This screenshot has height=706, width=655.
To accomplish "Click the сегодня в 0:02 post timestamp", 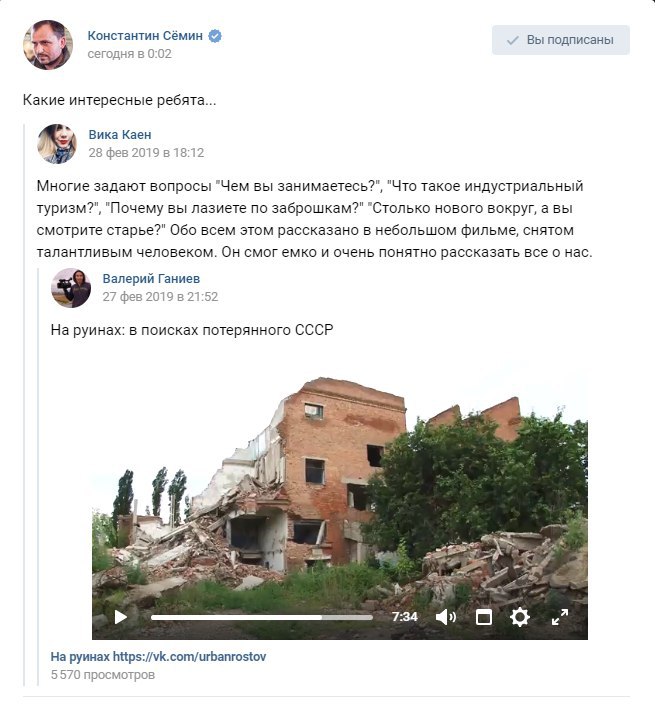I will 129,54.
